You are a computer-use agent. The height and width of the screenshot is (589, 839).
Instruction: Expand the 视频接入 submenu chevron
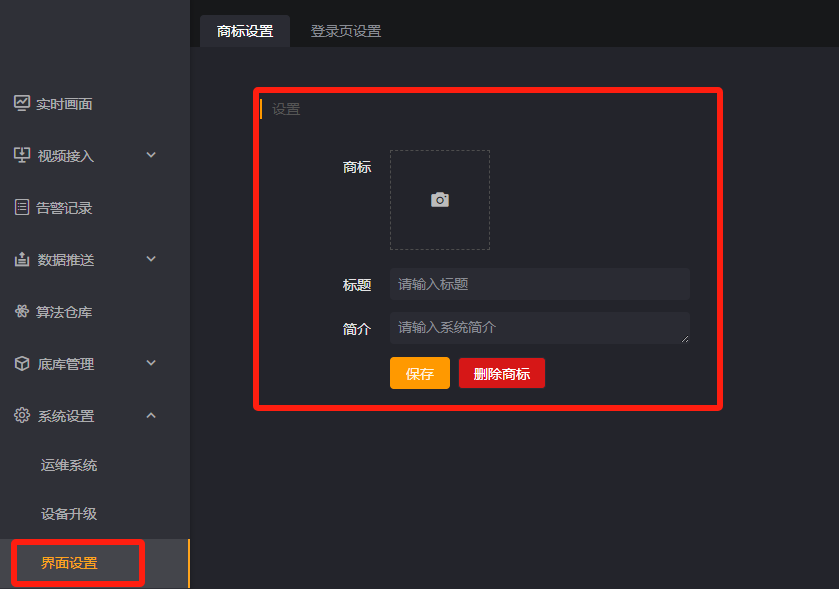click(151, 155)
